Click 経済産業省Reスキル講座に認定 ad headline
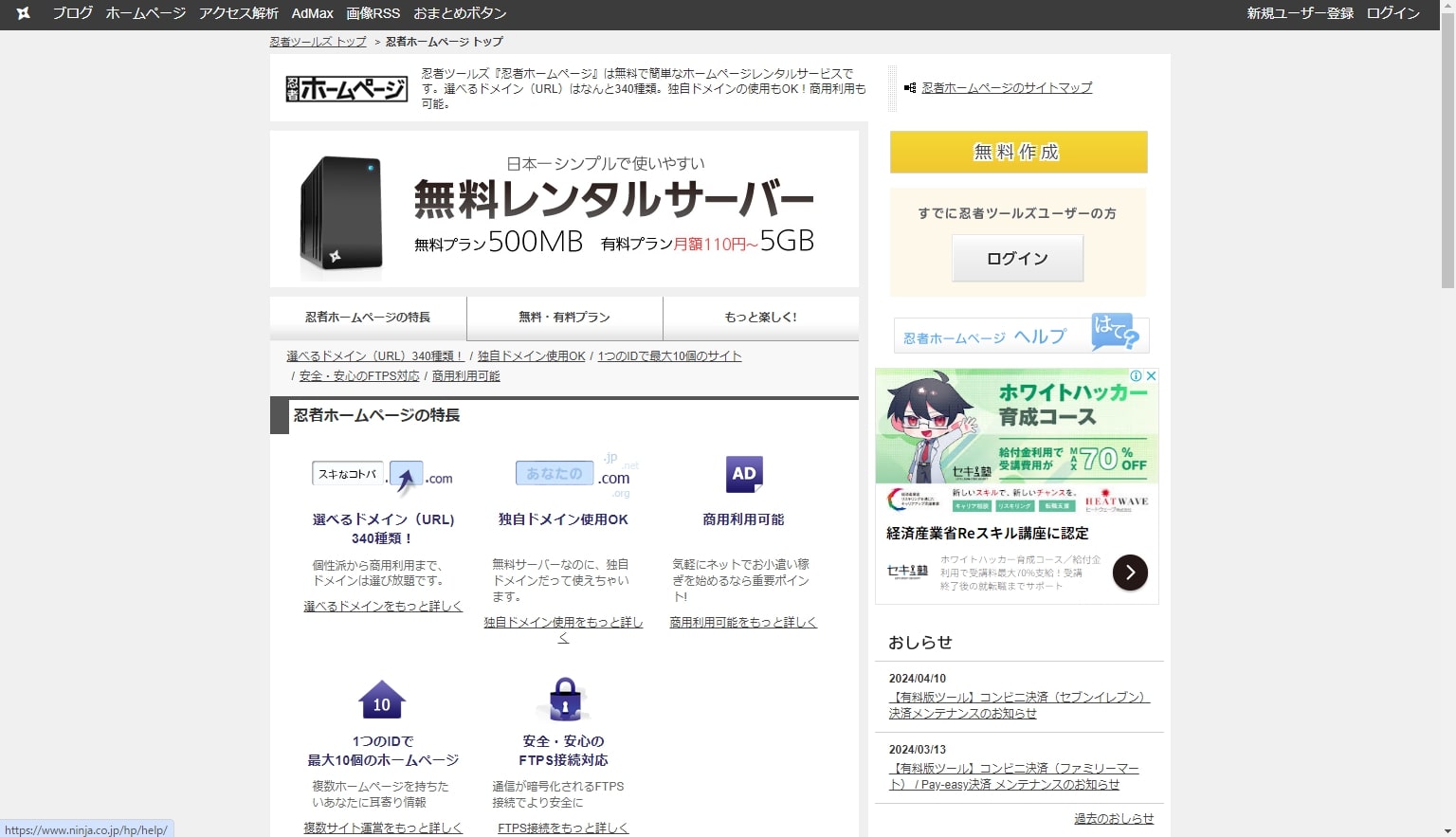 click(987, 534)
